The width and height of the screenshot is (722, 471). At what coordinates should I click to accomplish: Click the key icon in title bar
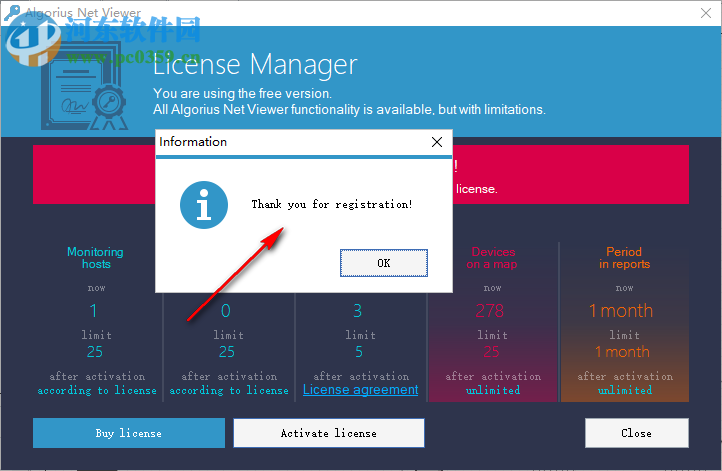(x=12, y=13)
